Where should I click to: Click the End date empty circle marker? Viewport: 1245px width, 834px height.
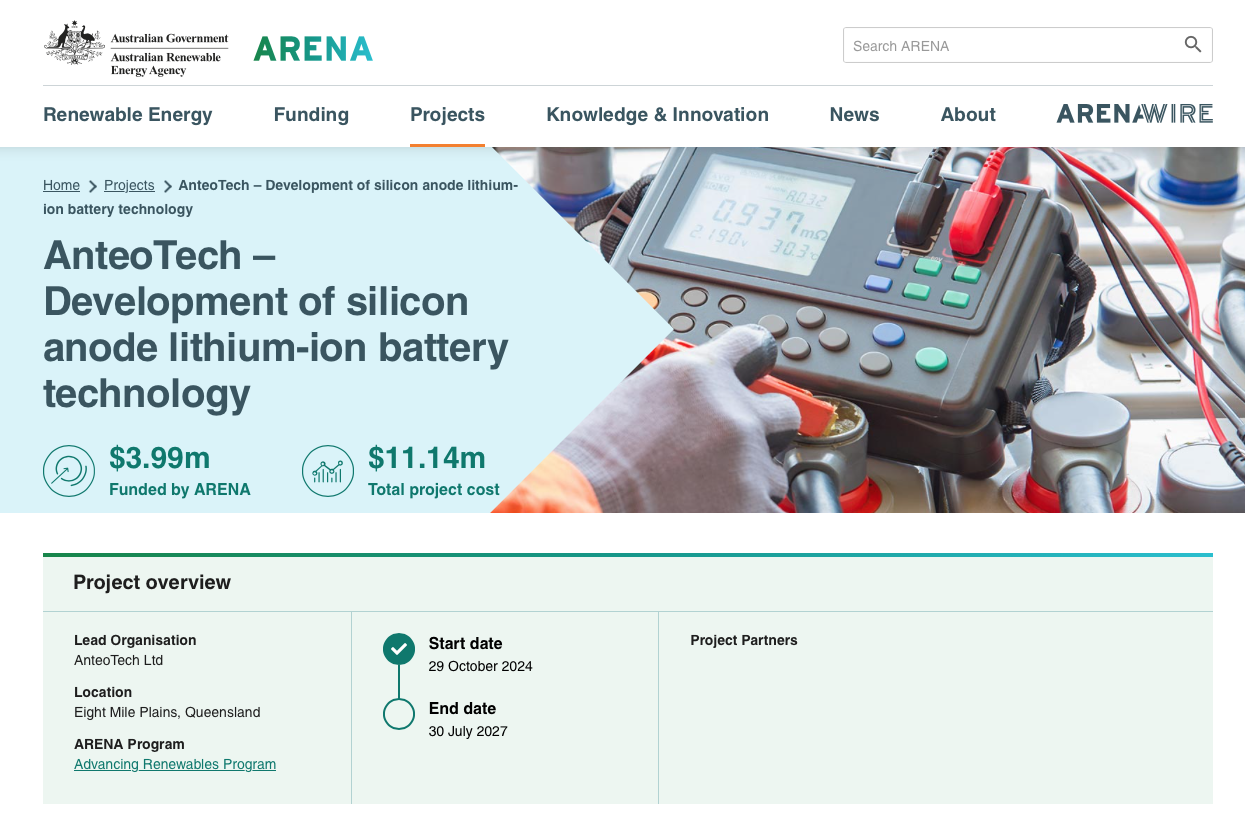tap(399, 714)
